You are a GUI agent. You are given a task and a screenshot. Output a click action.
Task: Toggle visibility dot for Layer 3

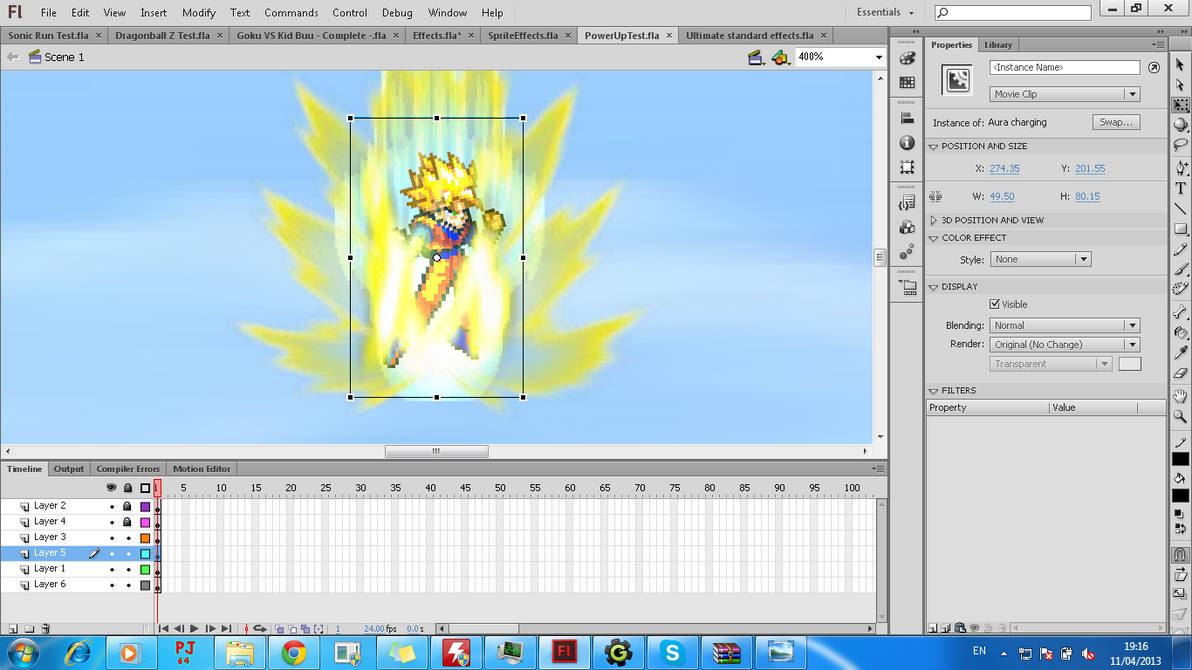[x=112, y=538]
